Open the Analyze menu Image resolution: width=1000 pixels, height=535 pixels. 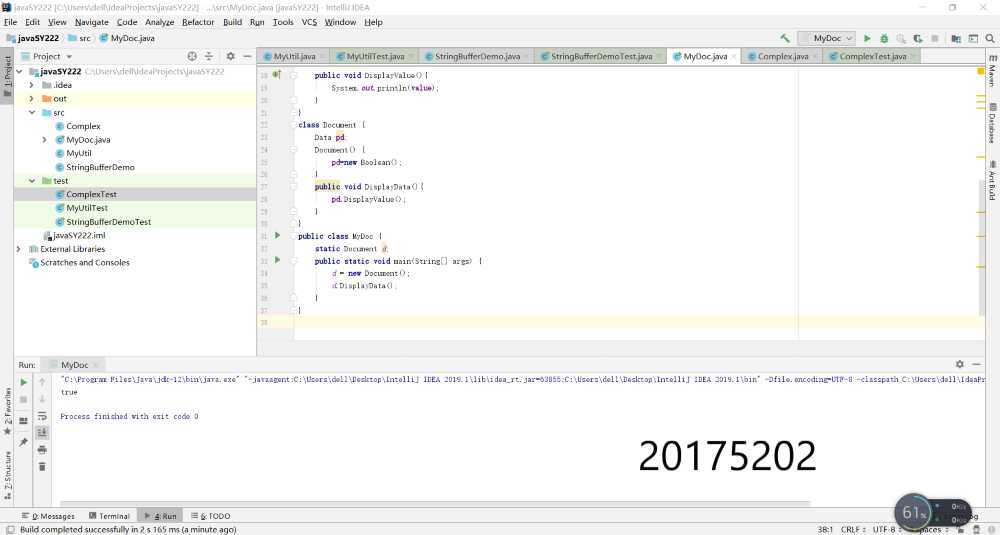point(159,22)
